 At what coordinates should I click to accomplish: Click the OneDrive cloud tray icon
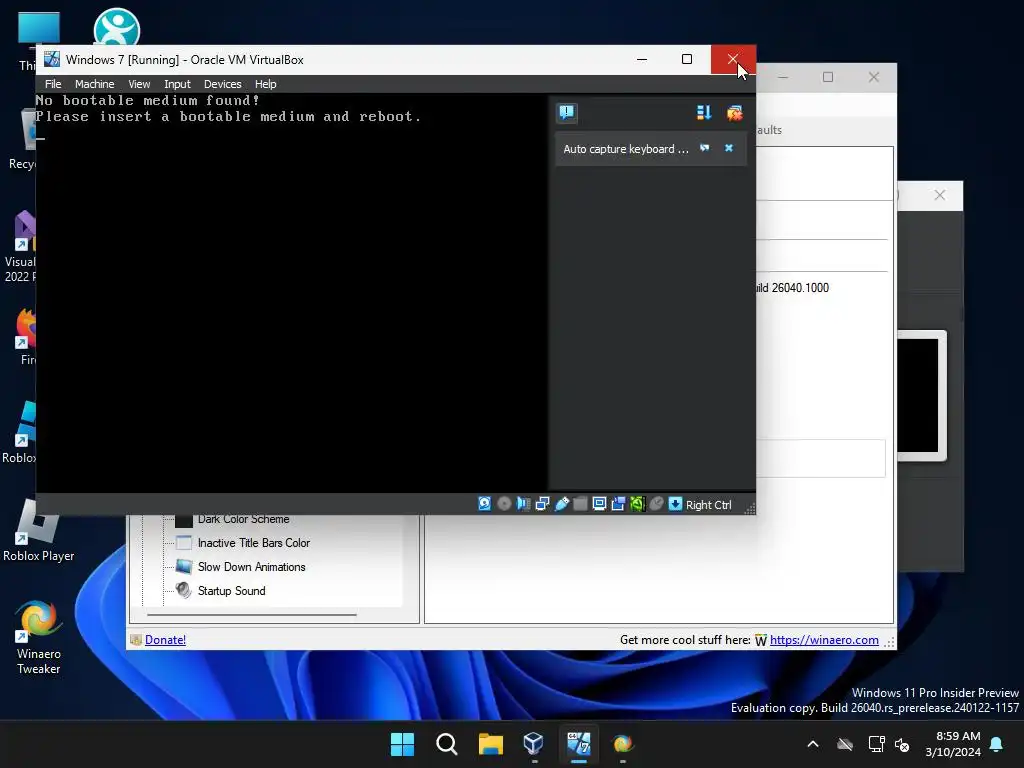pos(845,744)
